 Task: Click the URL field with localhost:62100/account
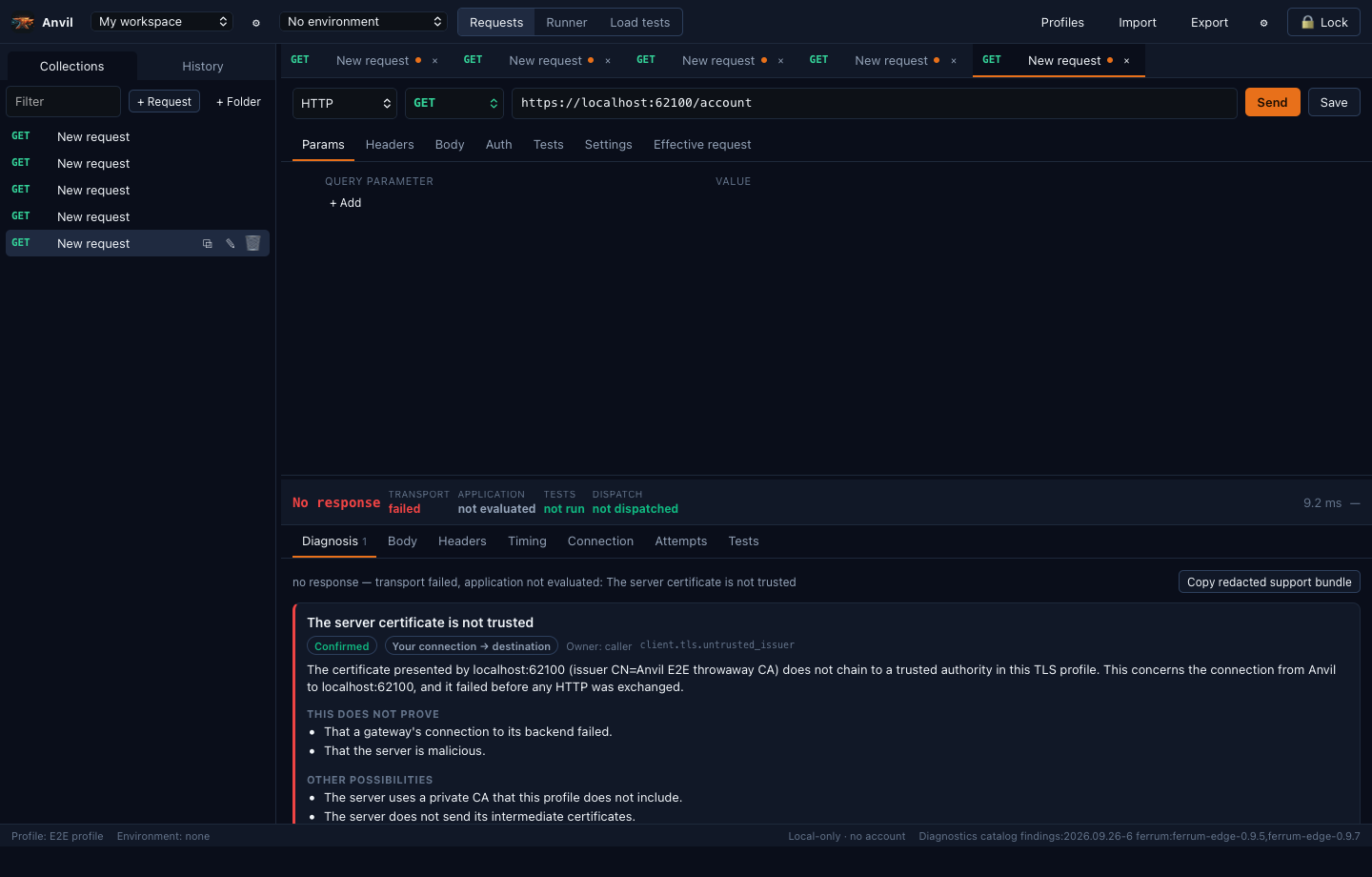[x=874, y=103]
